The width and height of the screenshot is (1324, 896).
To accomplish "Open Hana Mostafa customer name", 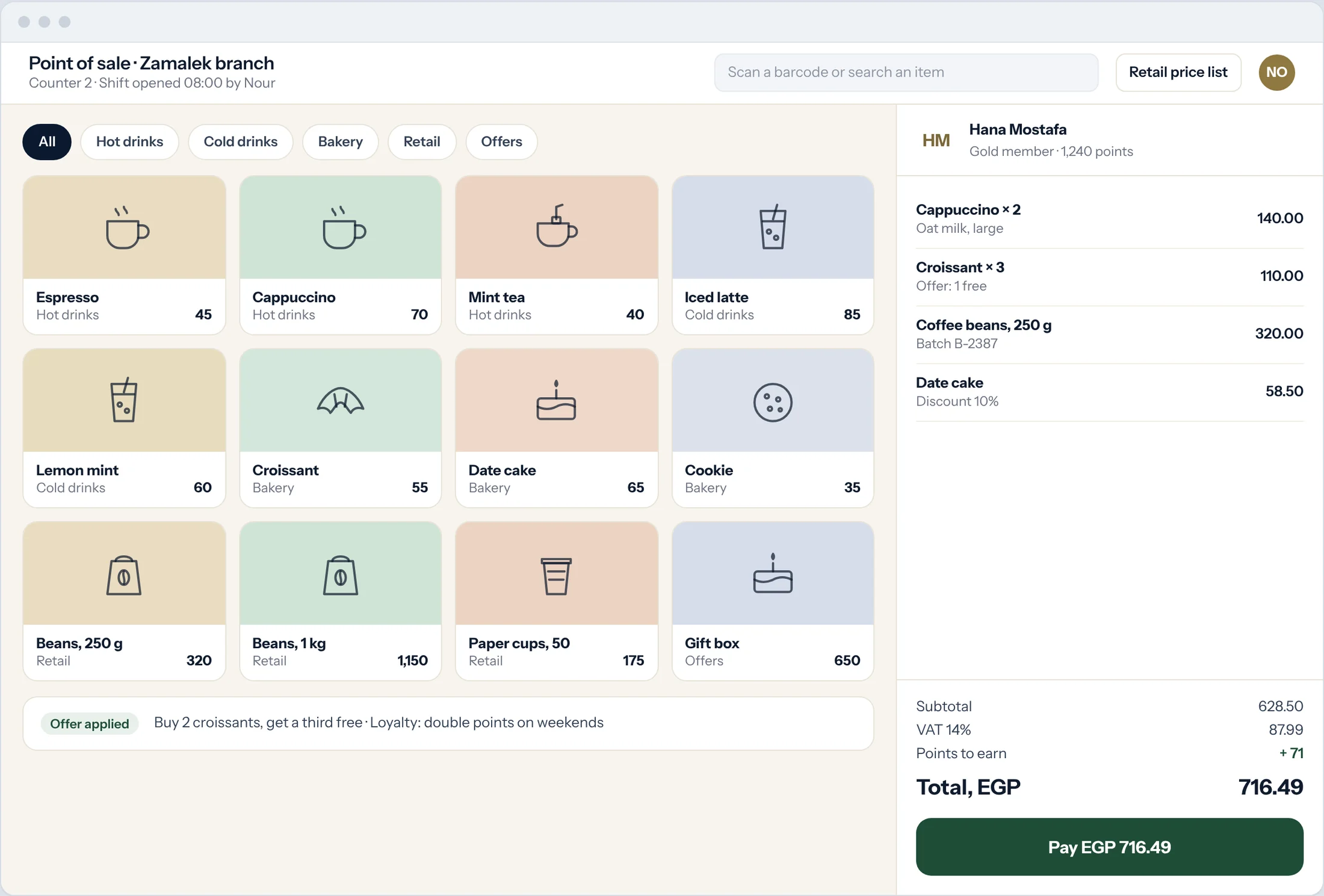I will 1018,129.
